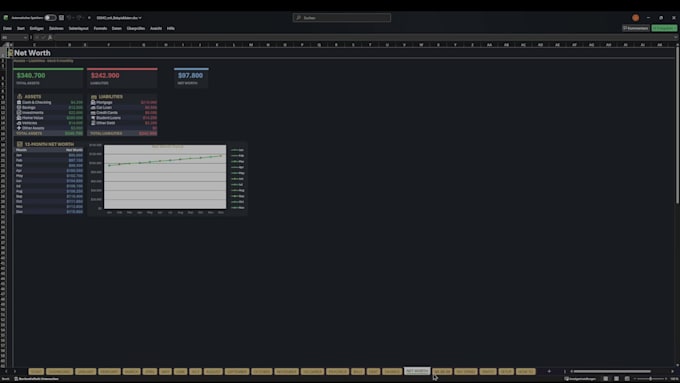Open the Datei menu
This screenshot has width=680, height=383.
pos(7,28)
